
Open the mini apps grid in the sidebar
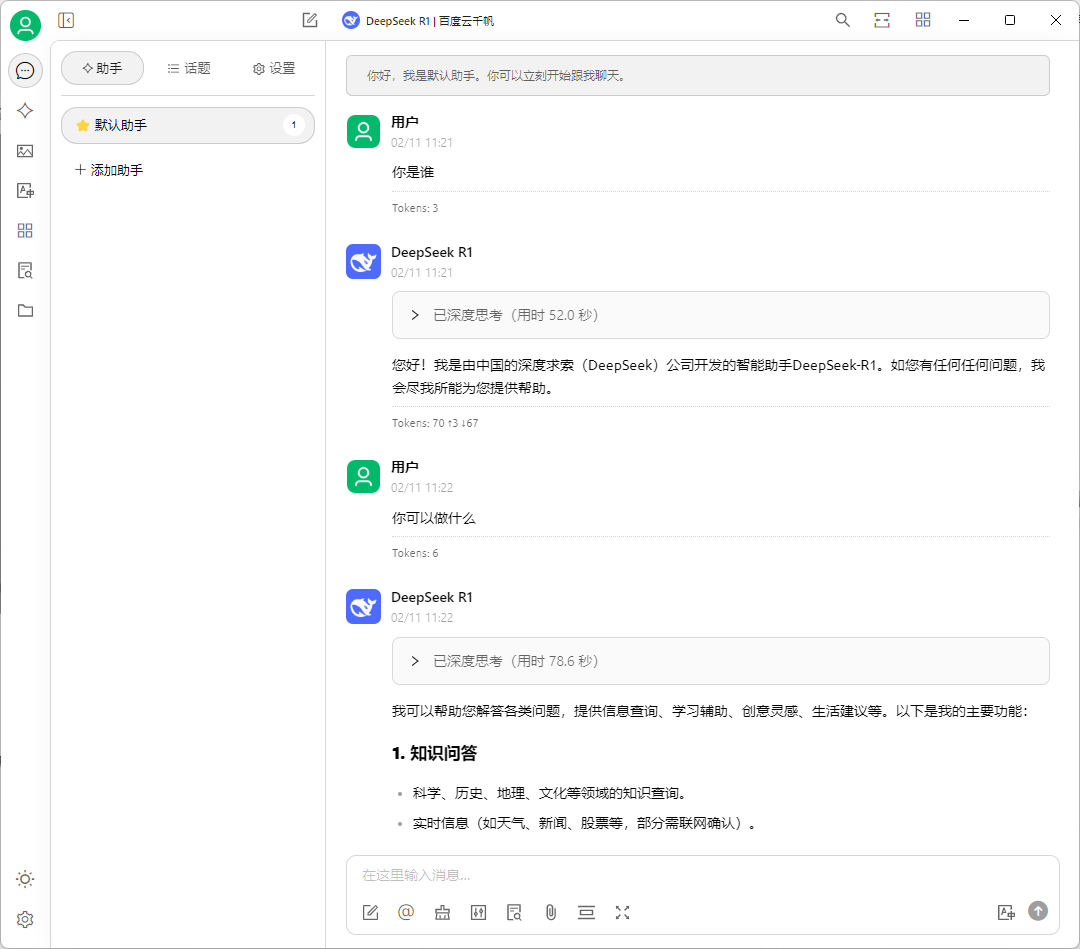point(25,231)
